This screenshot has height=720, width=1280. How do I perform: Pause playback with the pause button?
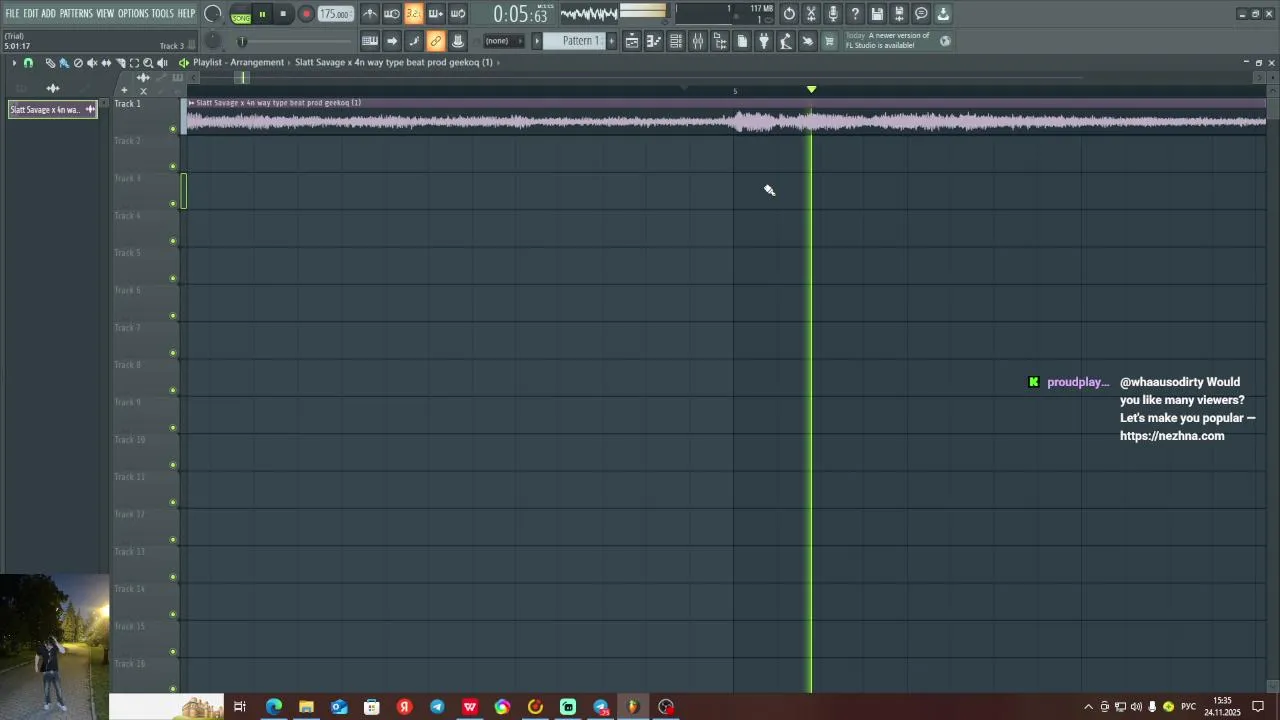262,14
